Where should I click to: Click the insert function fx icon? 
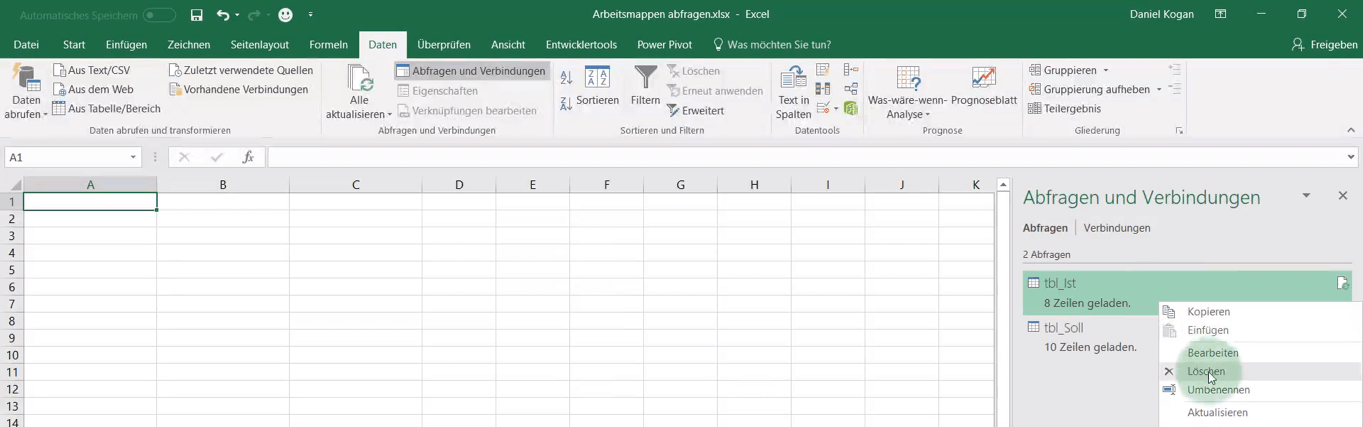(248, 157)
